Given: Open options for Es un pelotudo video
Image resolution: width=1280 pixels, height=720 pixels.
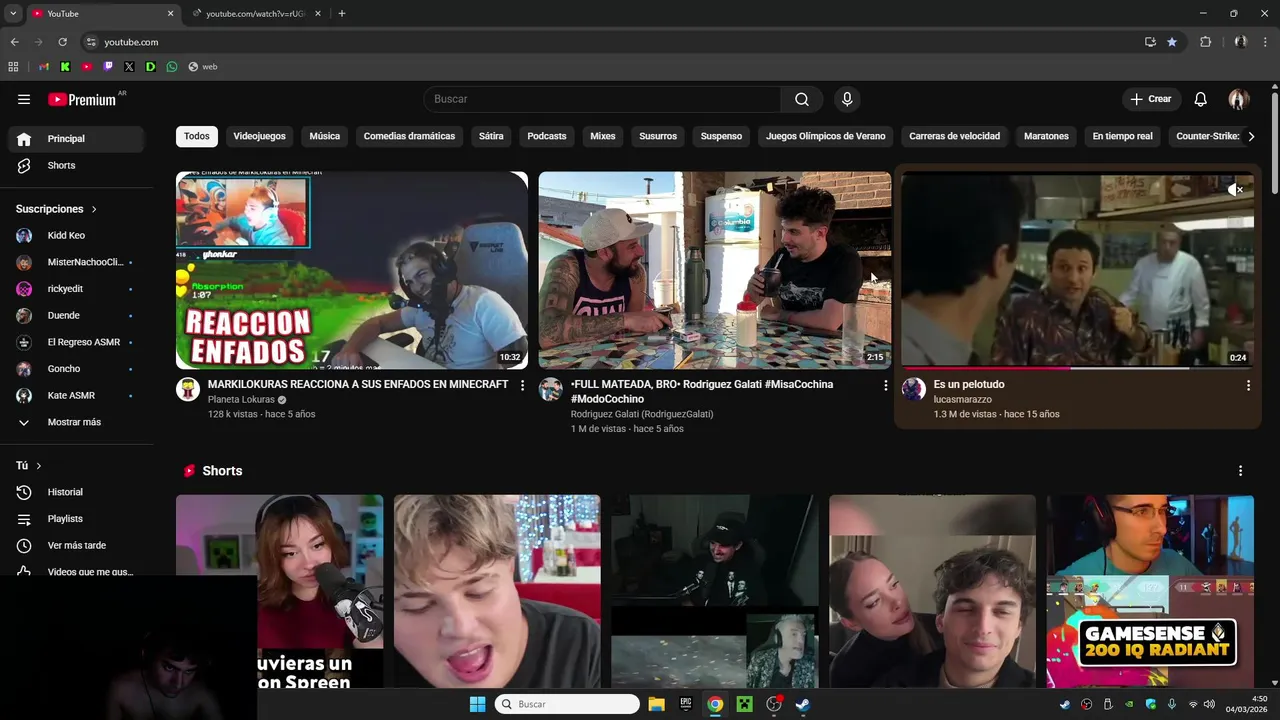Looking at the screenshot, I should (1248, 385).
